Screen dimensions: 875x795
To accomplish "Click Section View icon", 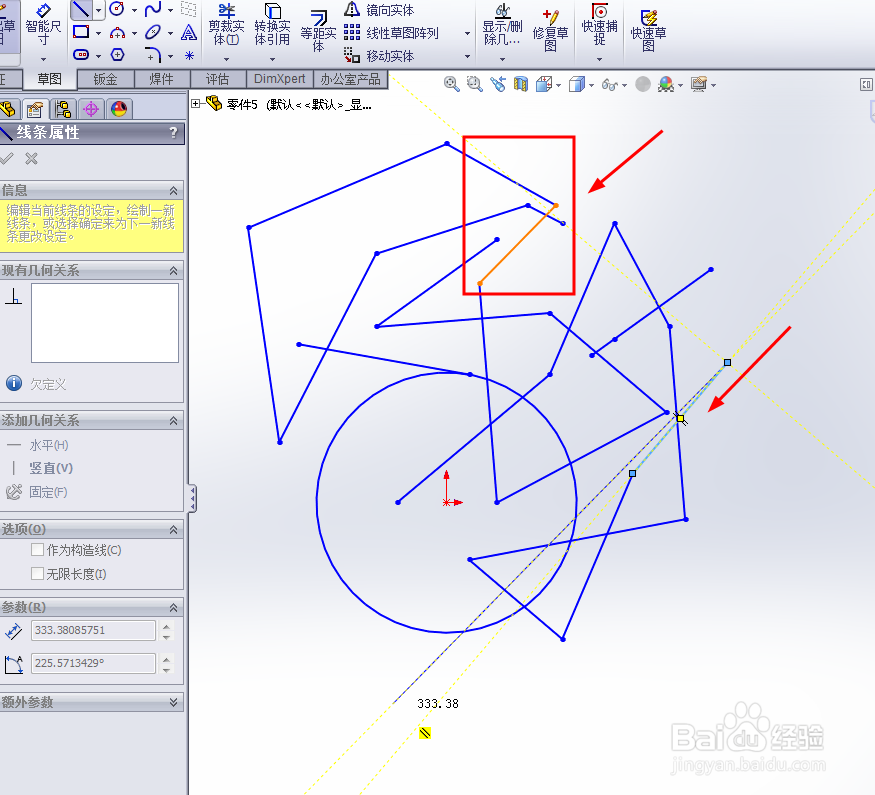I will (521, 84).
